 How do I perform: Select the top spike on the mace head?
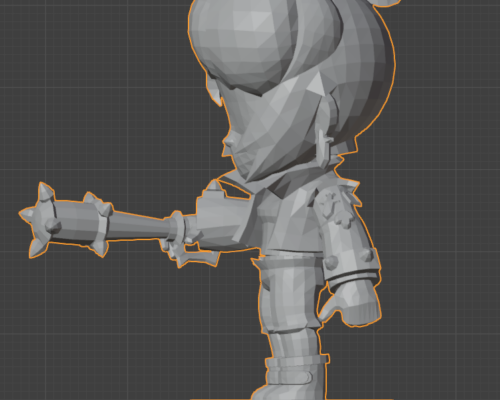(45, 191)
